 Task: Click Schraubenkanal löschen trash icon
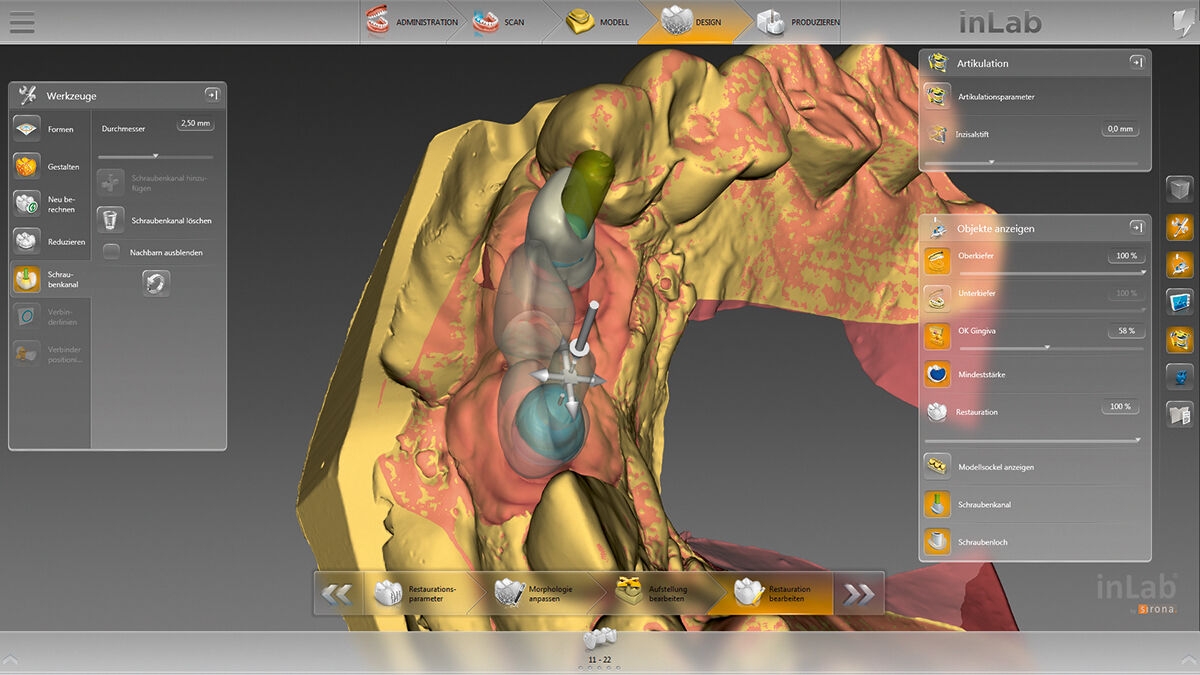tap(111, 220)
